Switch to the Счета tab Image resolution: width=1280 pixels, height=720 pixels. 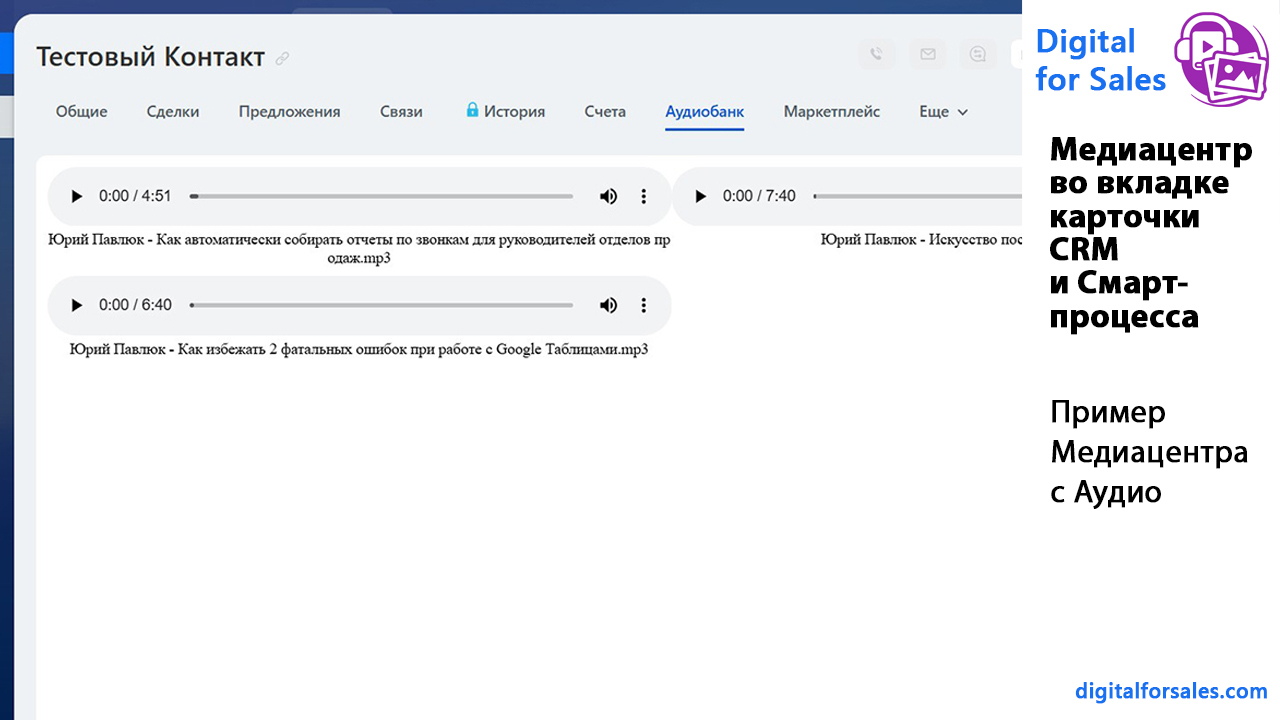point(605,112)
